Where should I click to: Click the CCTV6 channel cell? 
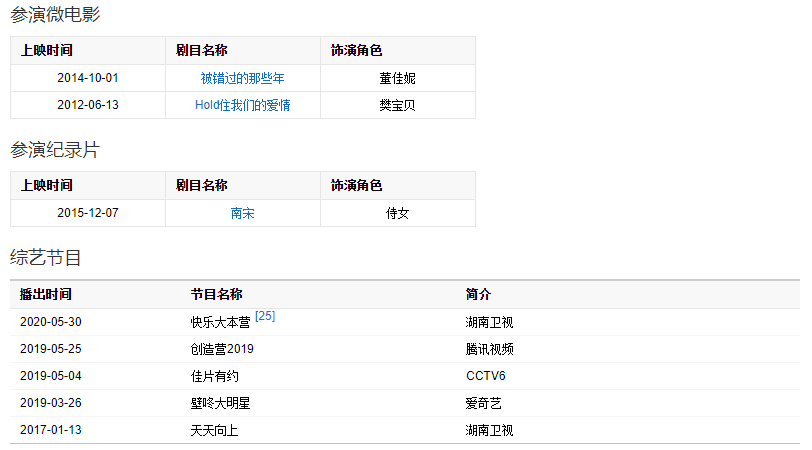(x=486, y=376)
